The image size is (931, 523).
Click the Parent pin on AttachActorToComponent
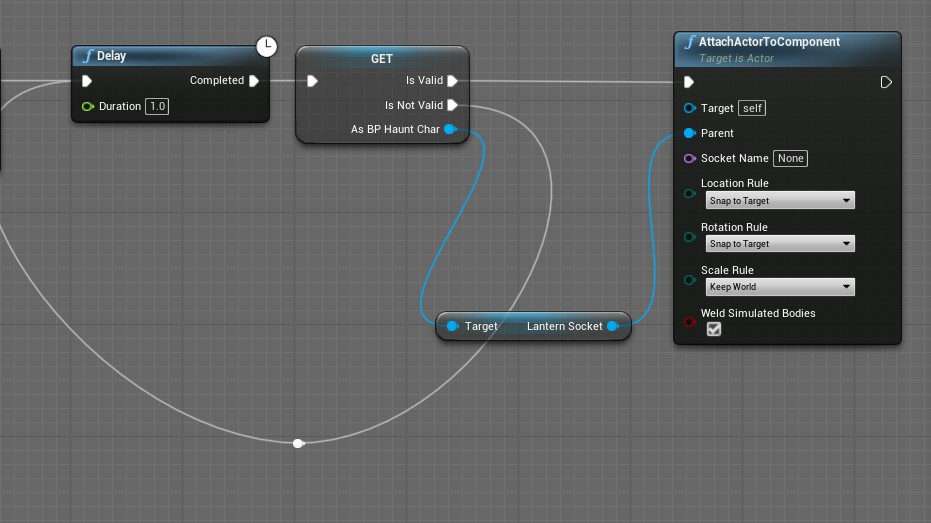pos(689,133)
